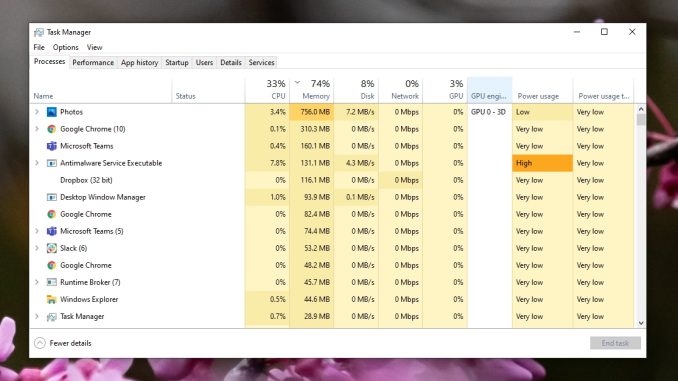
Task: Open the File menu
Action: coord(39,47)
